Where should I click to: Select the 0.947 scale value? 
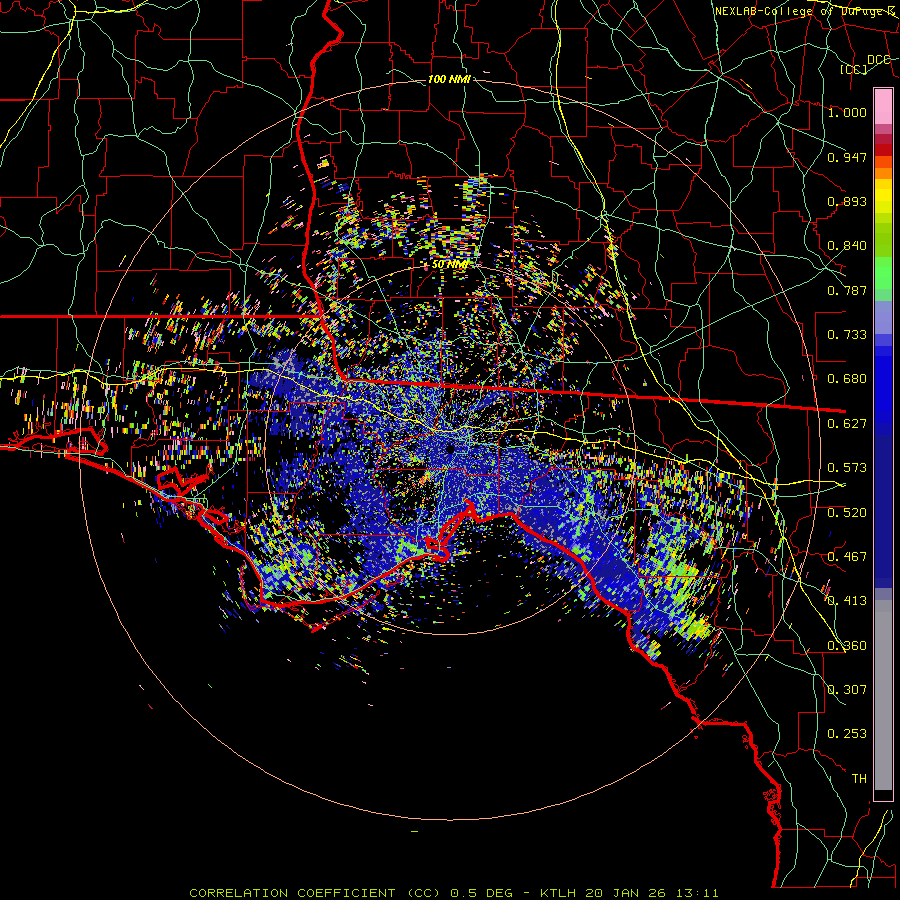click(847, 157)
